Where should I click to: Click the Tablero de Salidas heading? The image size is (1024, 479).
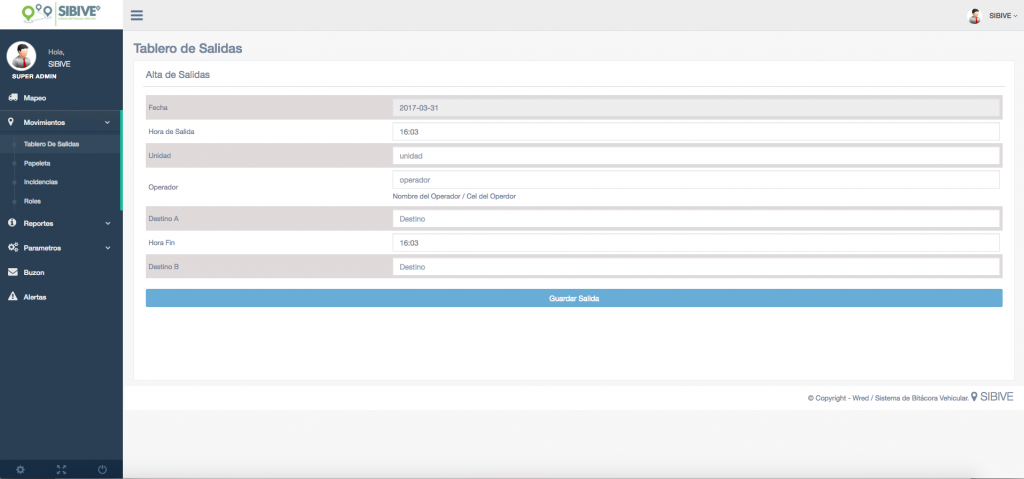coord(187,48)
